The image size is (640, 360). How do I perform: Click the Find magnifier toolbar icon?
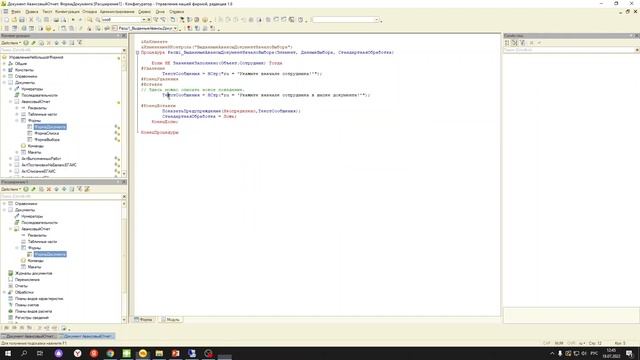click(x=90, y=20)
